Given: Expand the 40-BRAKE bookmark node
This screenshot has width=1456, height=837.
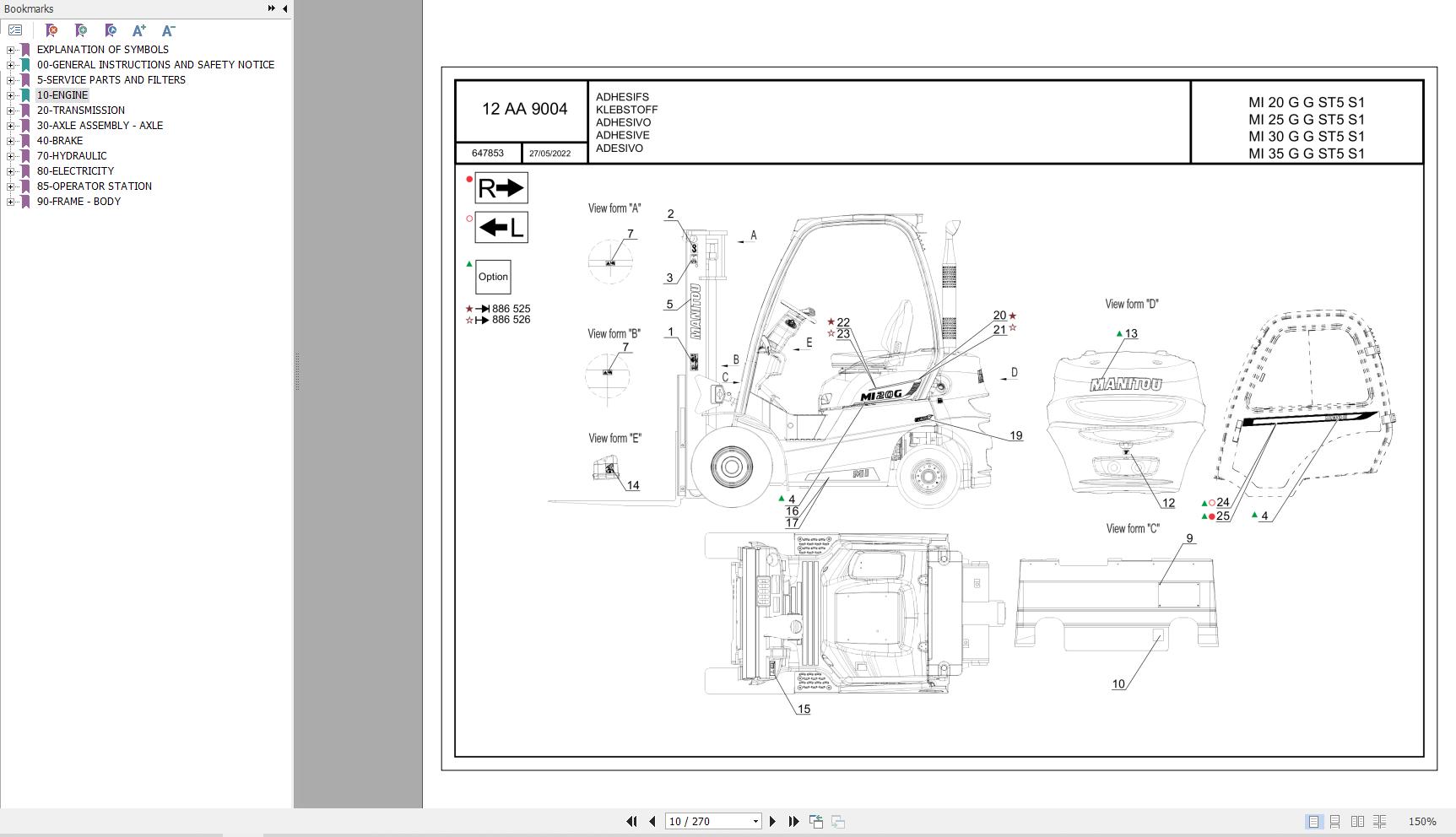Looking at the screenshot, I should [x=10, y=141].
